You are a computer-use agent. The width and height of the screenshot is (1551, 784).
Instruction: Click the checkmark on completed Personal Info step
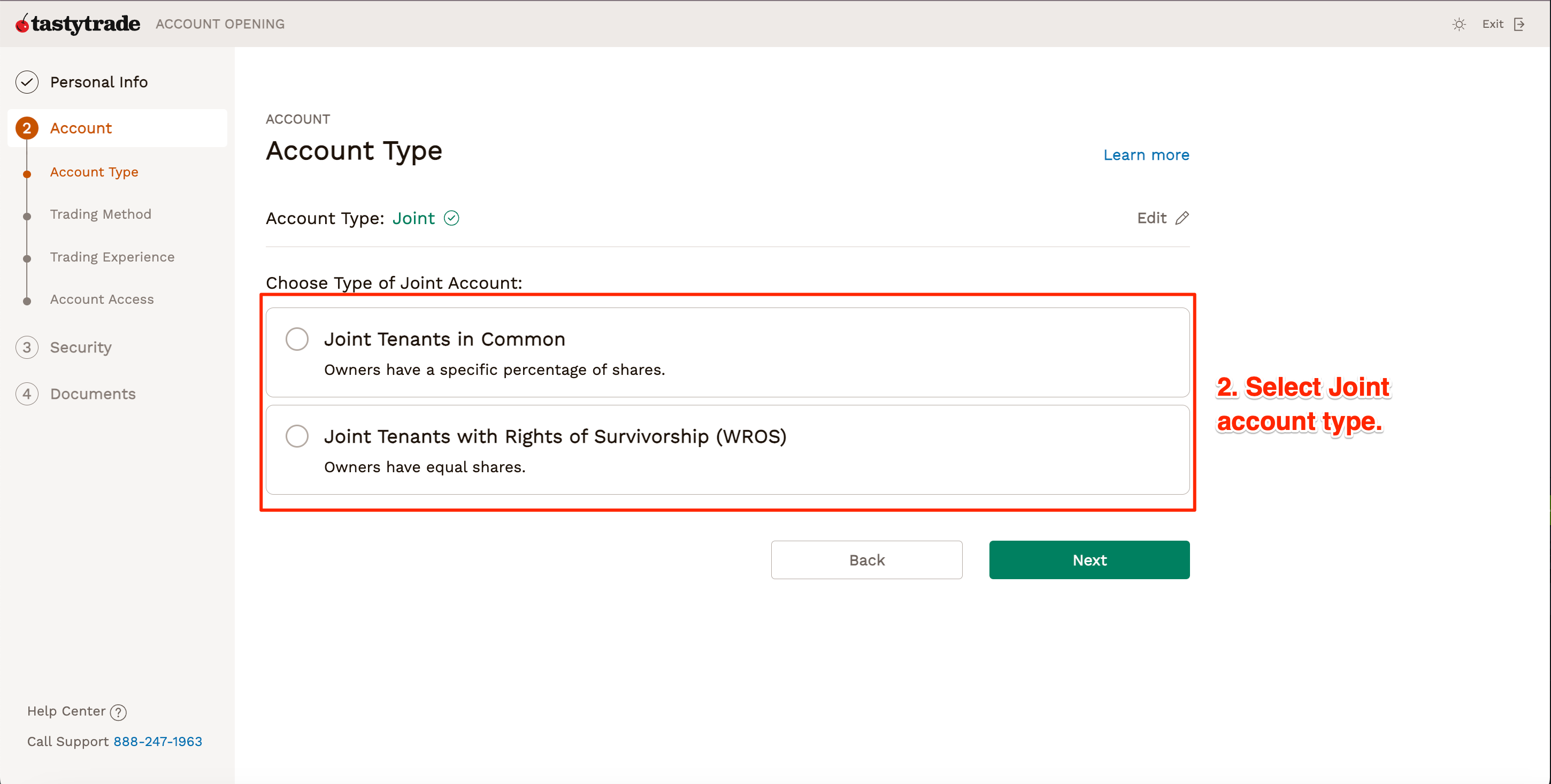click(x=27, y=82)
